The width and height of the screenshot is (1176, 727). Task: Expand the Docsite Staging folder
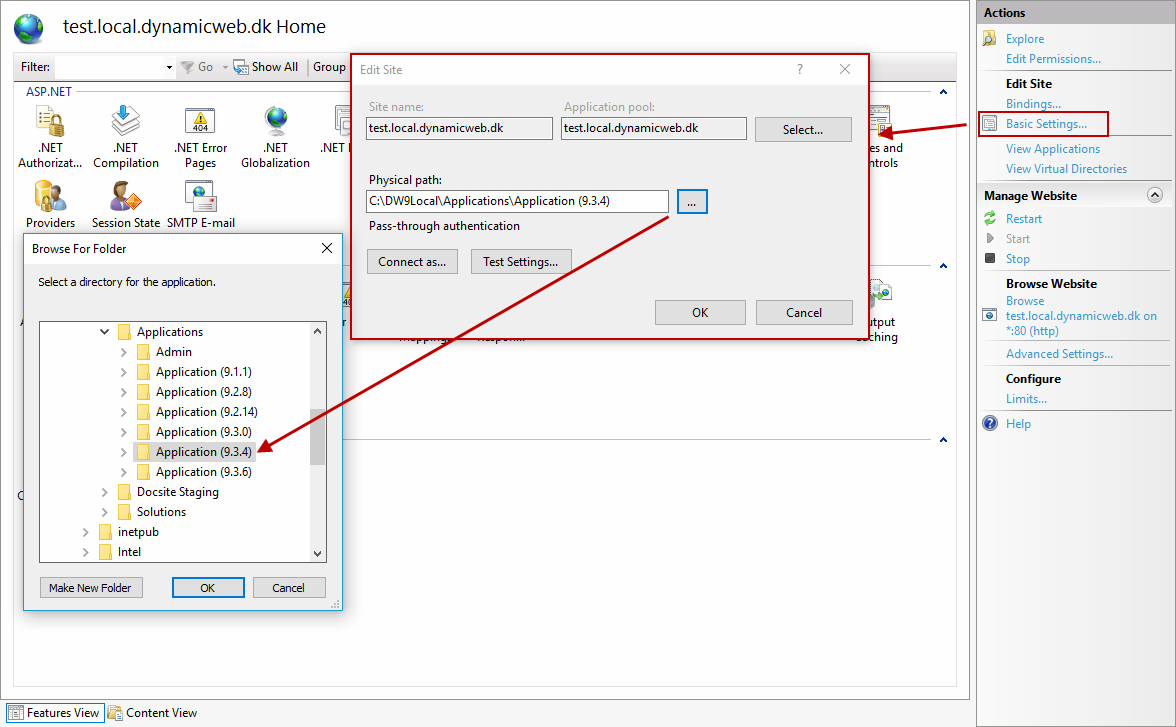pyautogui.click(x=105, y=492)
